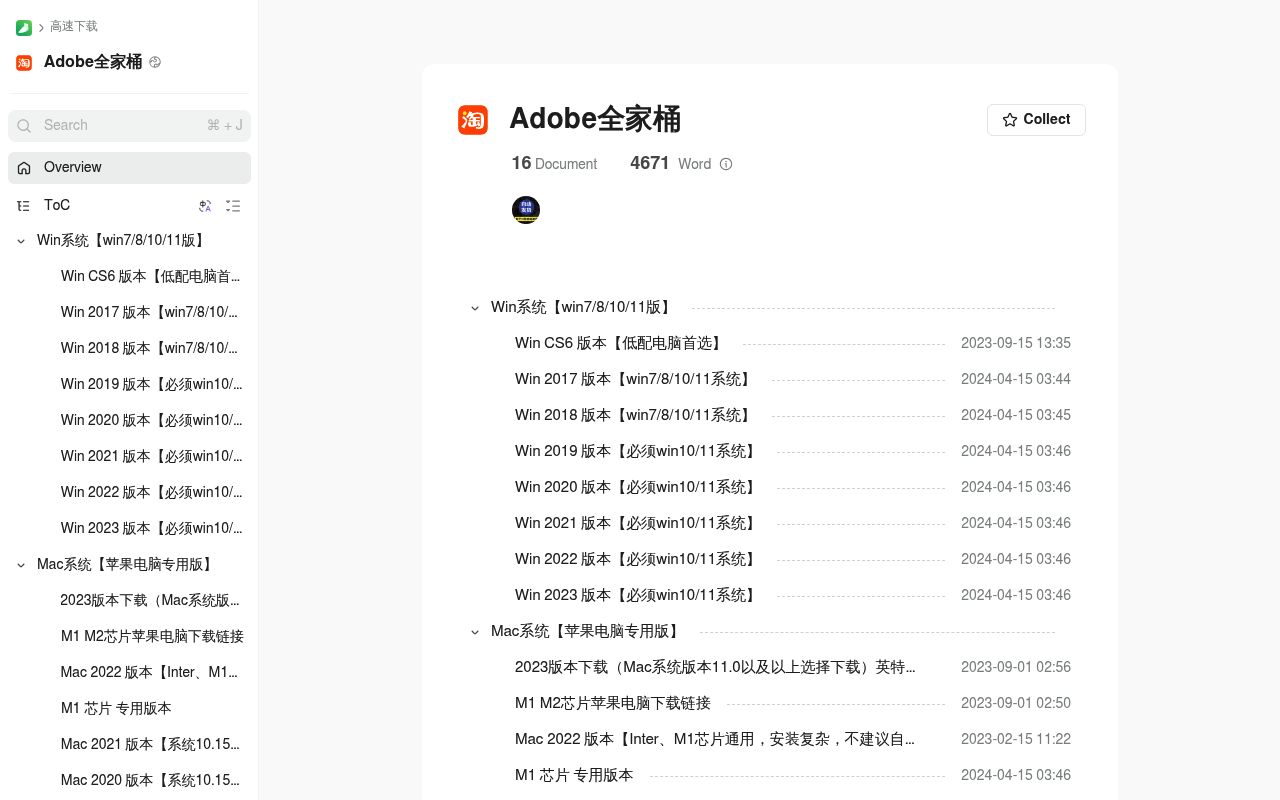Open document Win 2021 版本【必须win10/11系统】

click(637, 523)
